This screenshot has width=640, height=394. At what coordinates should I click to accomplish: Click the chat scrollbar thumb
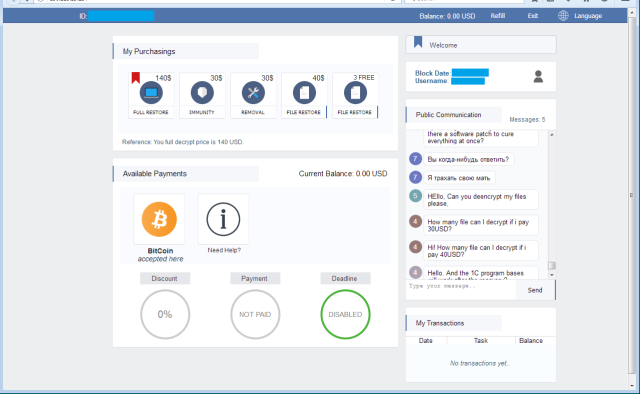pos(552,266)
